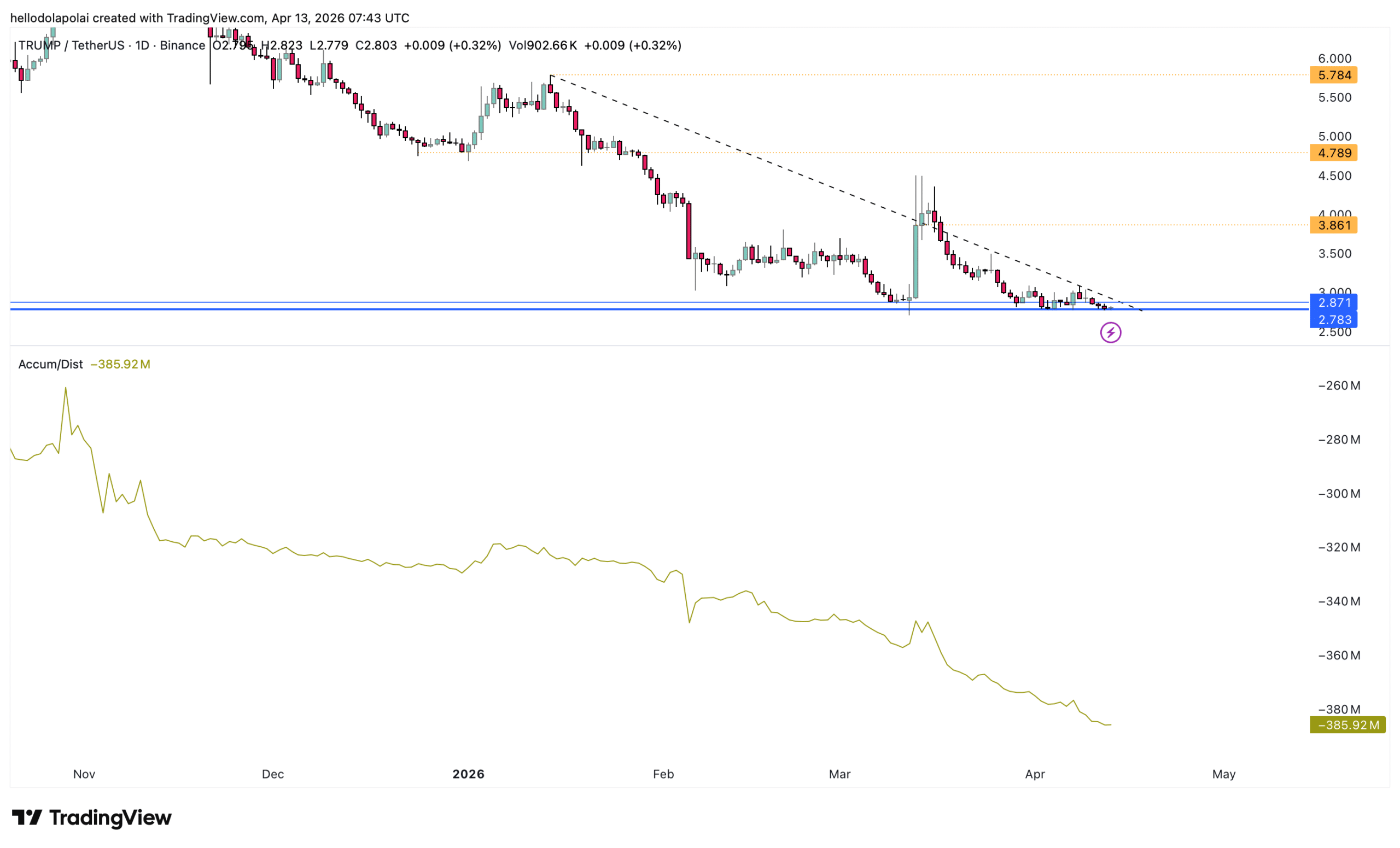Click the Feb label on time axis
The image size is (1400, 848).
663,774
